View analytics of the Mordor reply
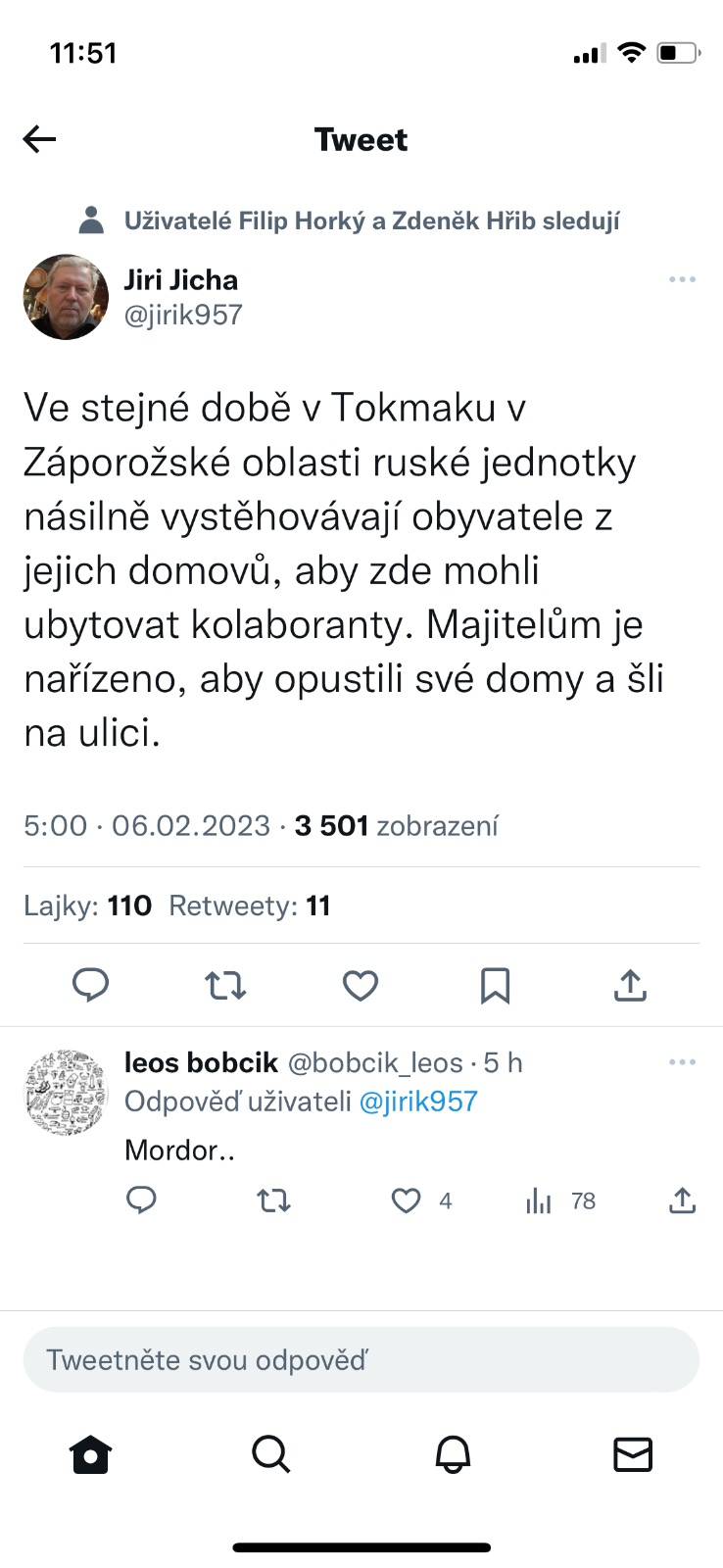Viewport: 723px width, 1568px height. click(x=540, y=1200)
